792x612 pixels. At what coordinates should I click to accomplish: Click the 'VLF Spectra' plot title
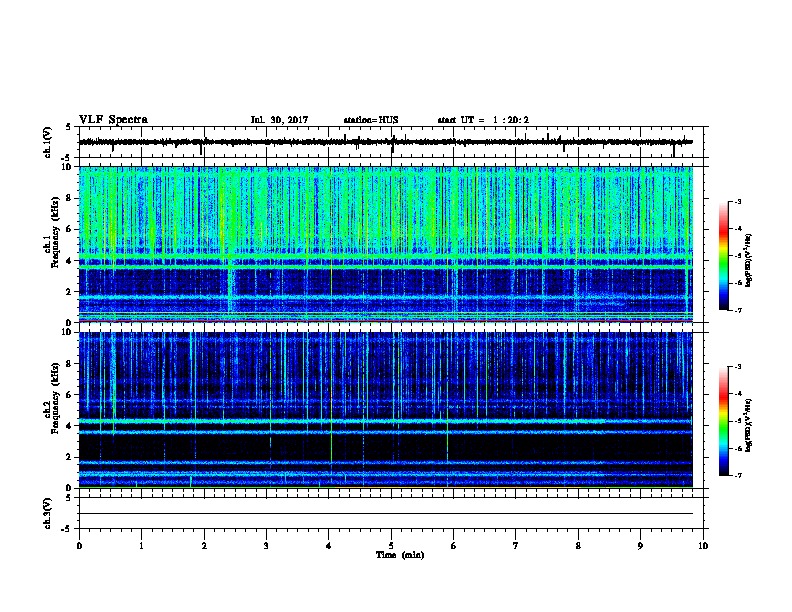[x=113, y=120]
